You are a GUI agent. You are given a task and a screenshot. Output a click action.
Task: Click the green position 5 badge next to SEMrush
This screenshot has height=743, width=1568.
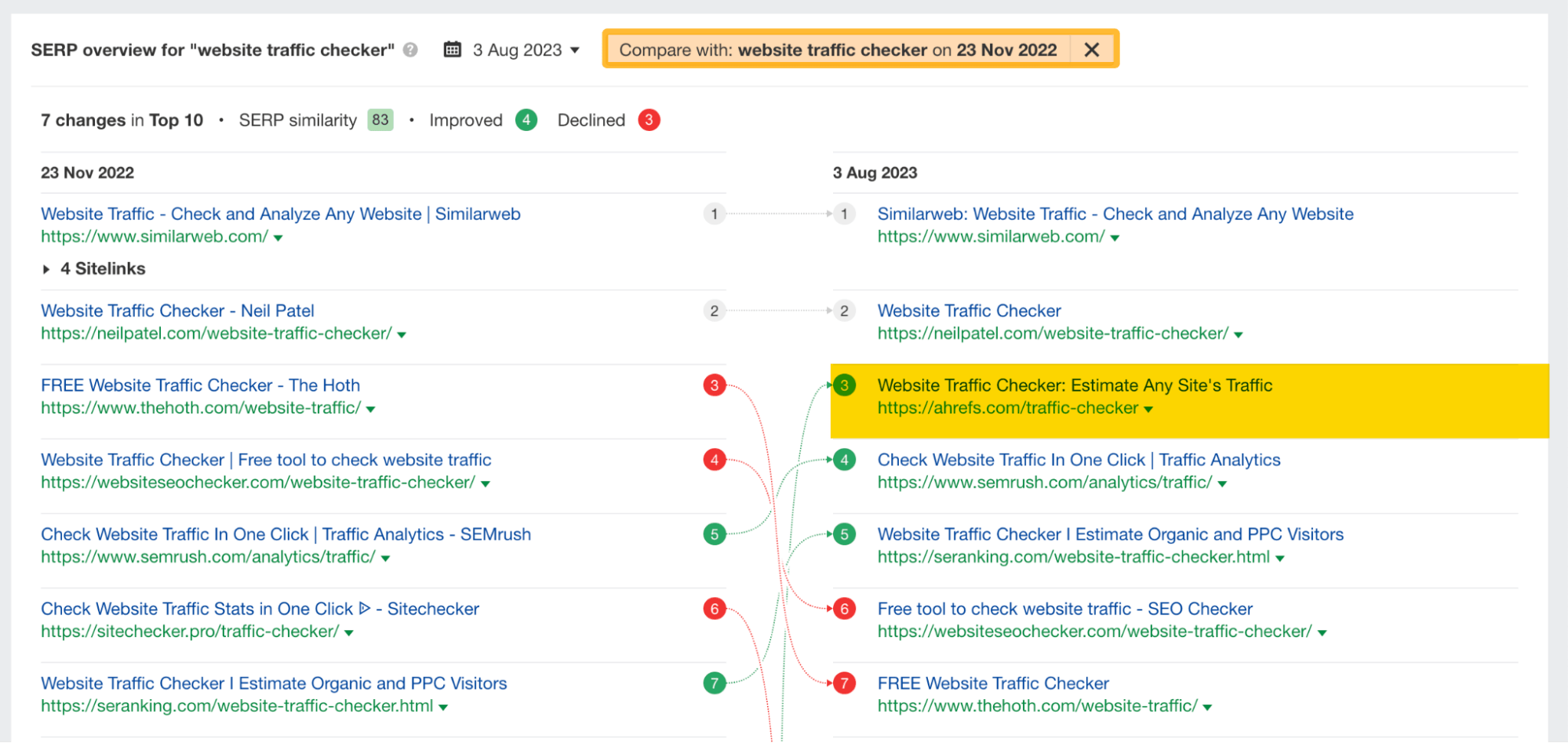714,534
